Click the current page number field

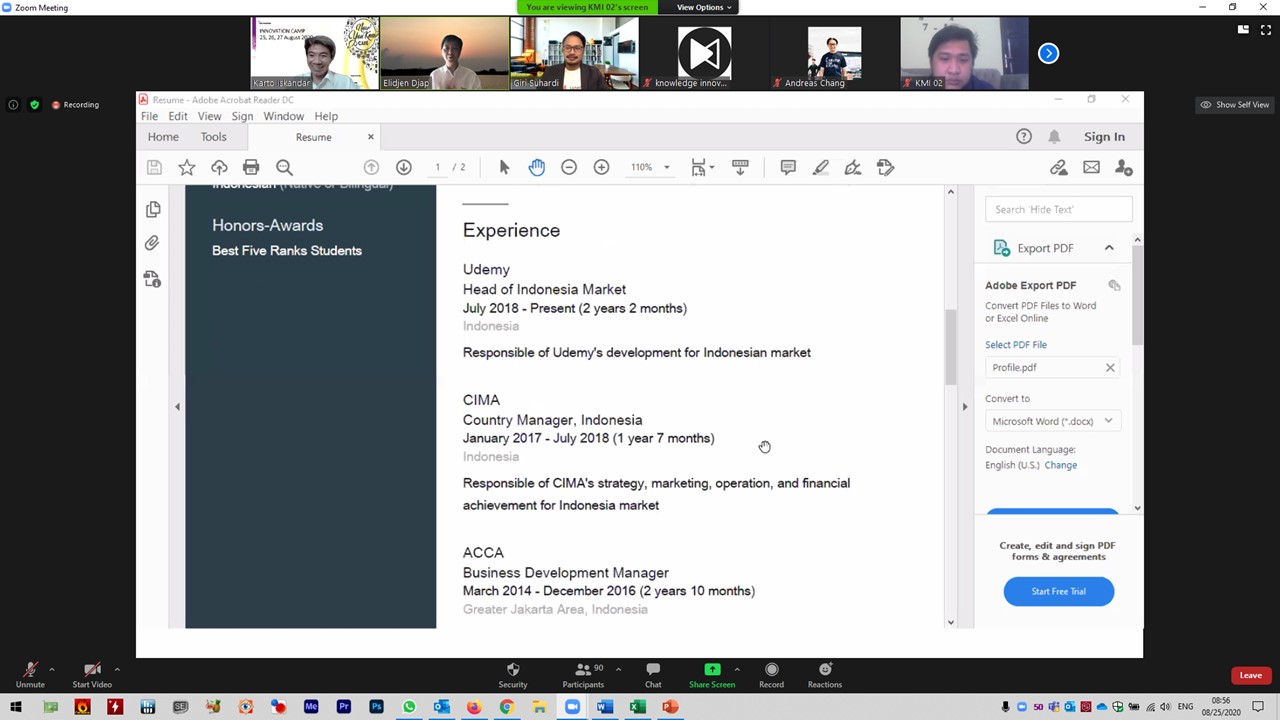point(437,167)
